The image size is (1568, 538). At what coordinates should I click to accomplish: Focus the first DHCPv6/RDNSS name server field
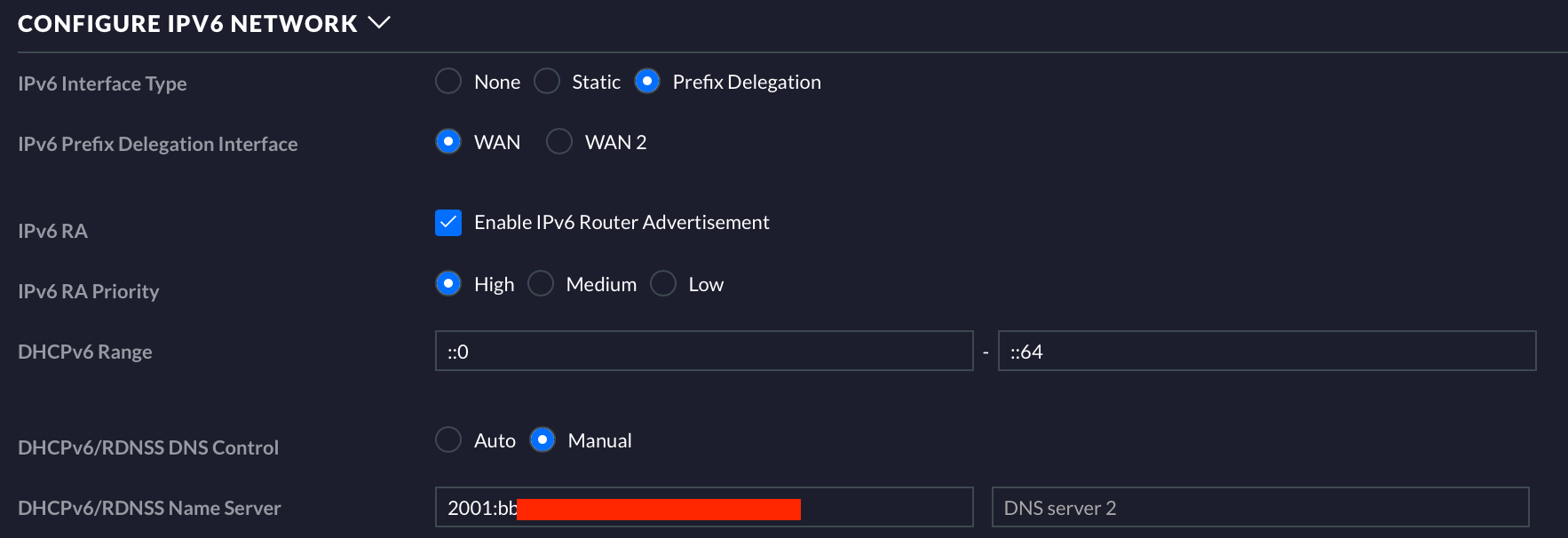(x=703, y=508)
